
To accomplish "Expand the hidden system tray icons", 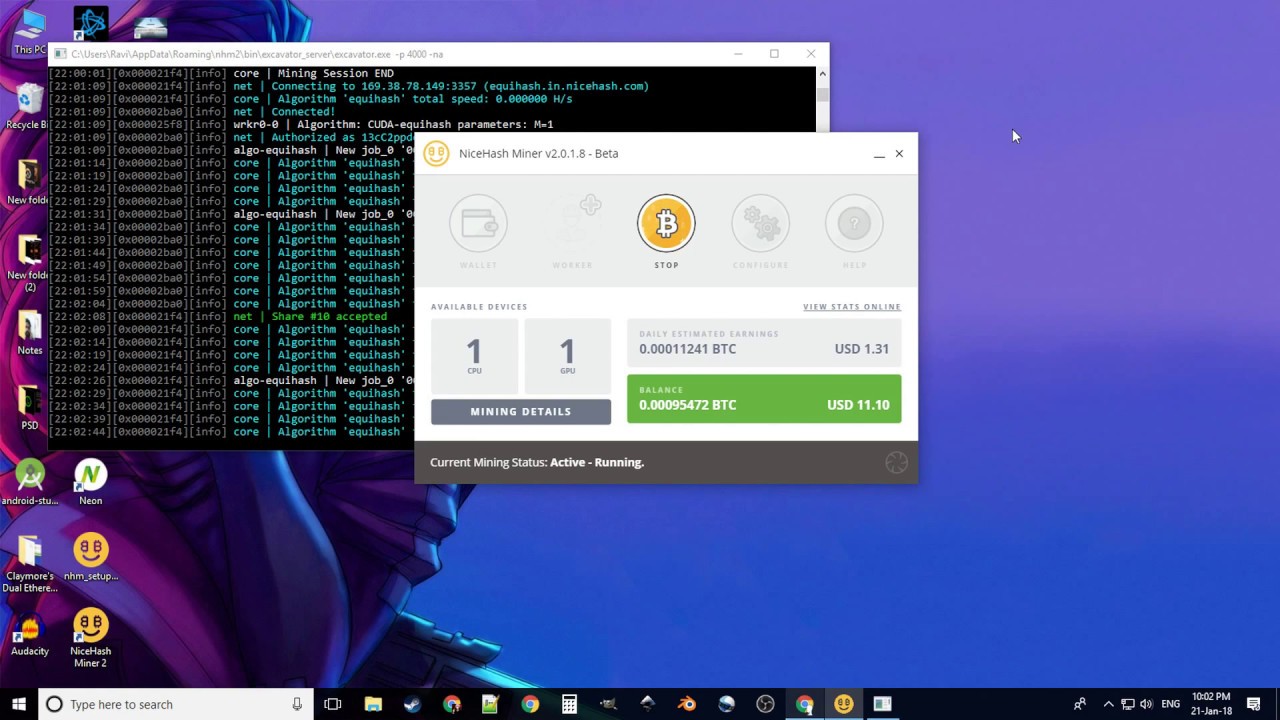I will [1108, 704].
